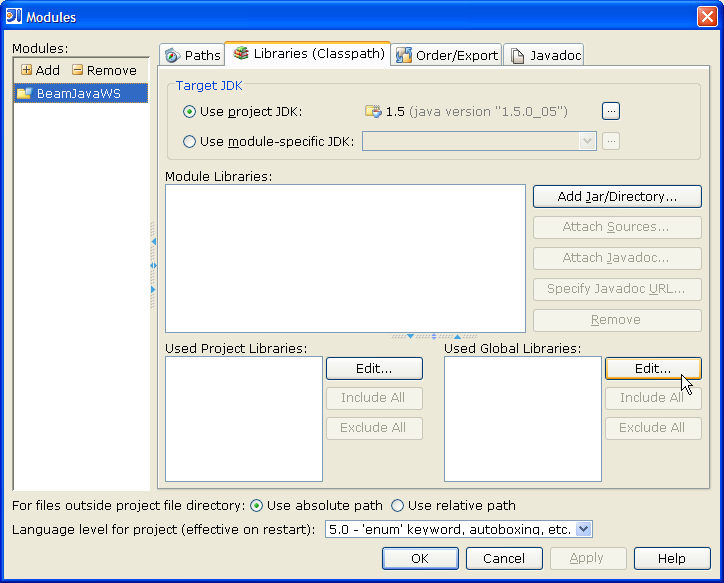Edit the used project libraries

click(x=374, y=368)
